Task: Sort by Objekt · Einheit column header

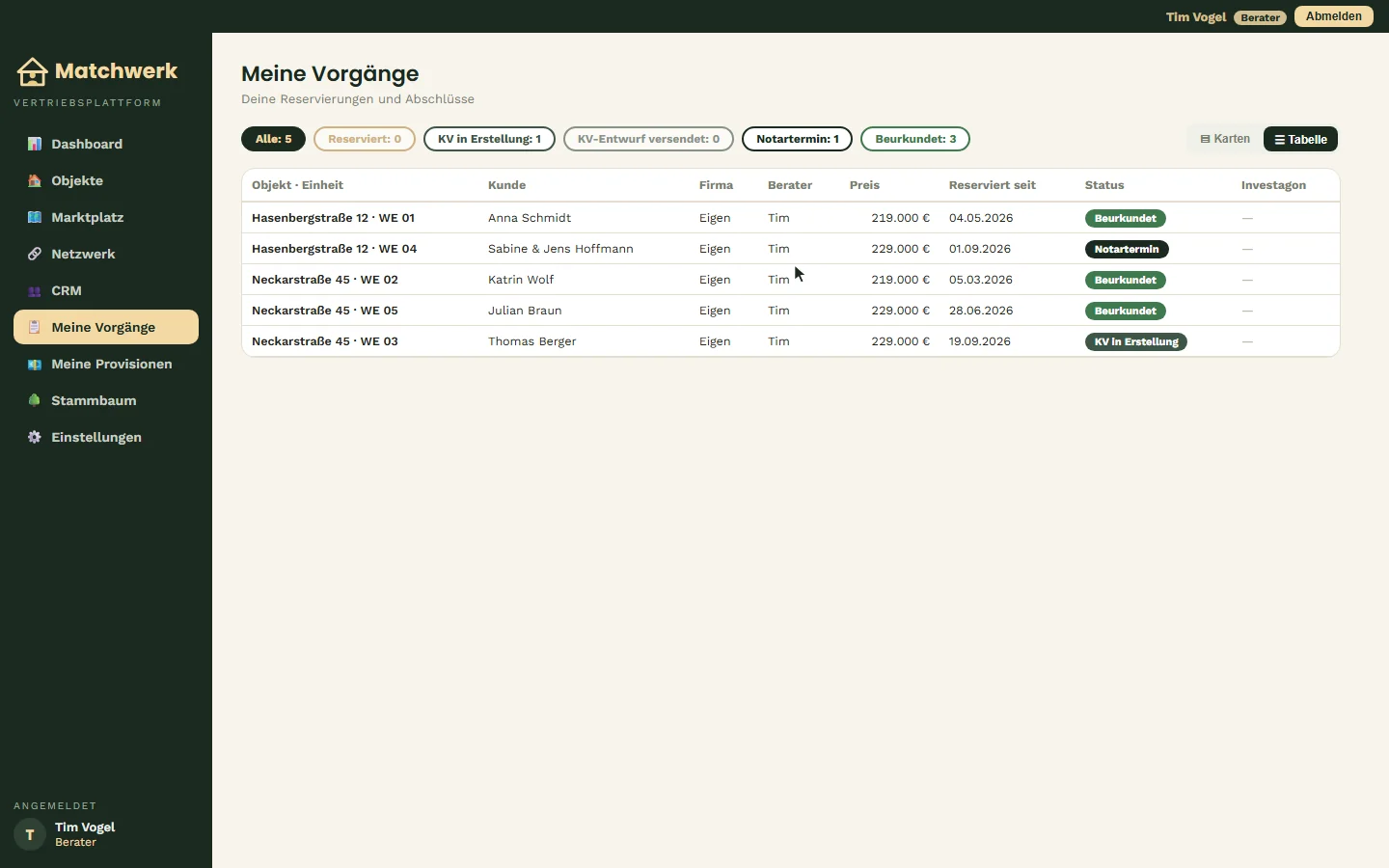Action: [297, 185]
